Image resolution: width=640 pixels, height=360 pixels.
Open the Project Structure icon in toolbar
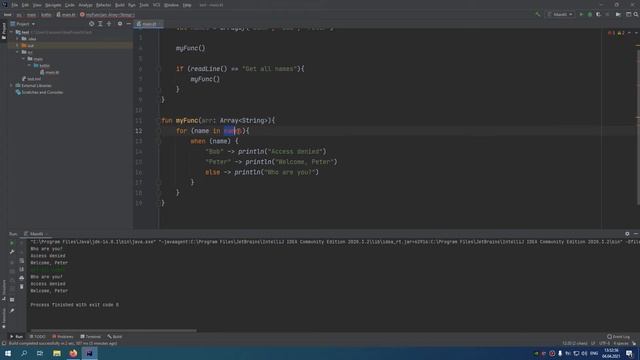(629, 14)
